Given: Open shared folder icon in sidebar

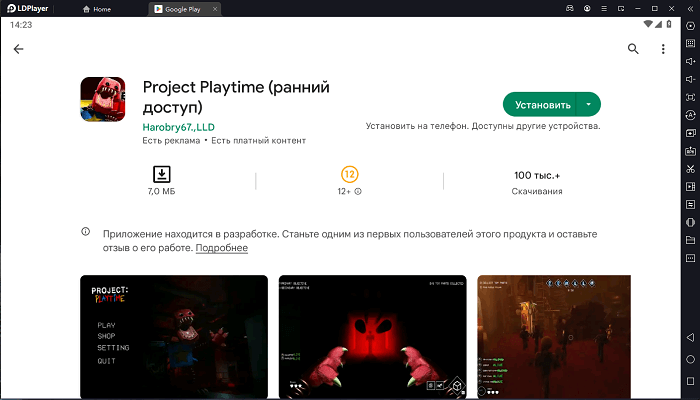Looking at the screenshot, I should click(691, 240).
